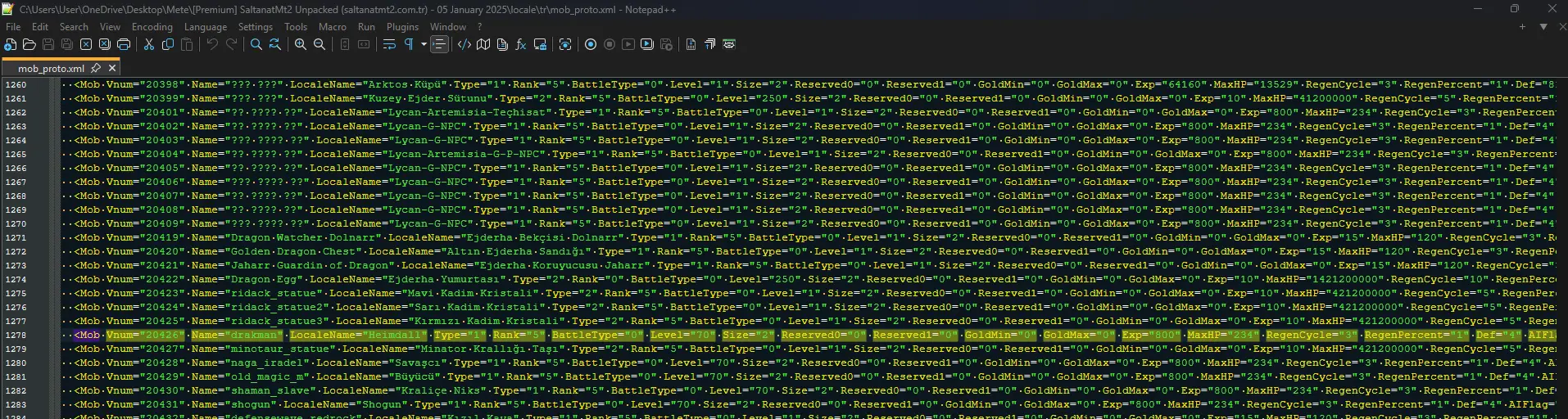1568x419 pixels.
Task: Open the Window menu
Action: (x=448, y=27)
